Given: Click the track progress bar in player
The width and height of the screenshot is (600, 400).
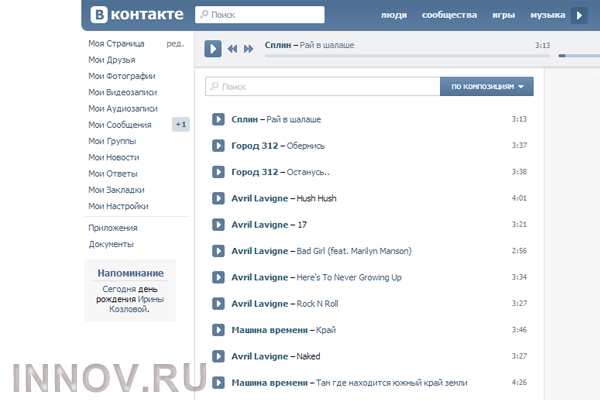Looking at the screenshot, I should [400, 55].
